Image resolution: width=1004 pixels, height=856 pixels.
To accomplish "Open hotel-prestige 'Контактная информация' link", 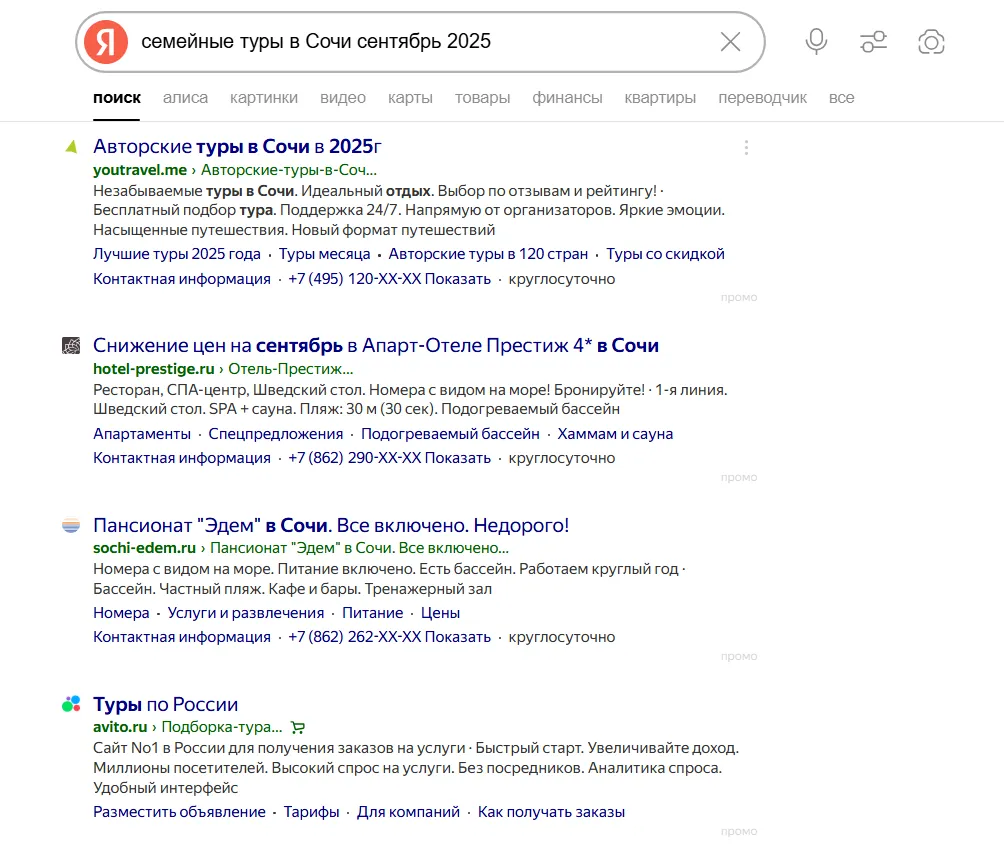I will tap(182, 458).
